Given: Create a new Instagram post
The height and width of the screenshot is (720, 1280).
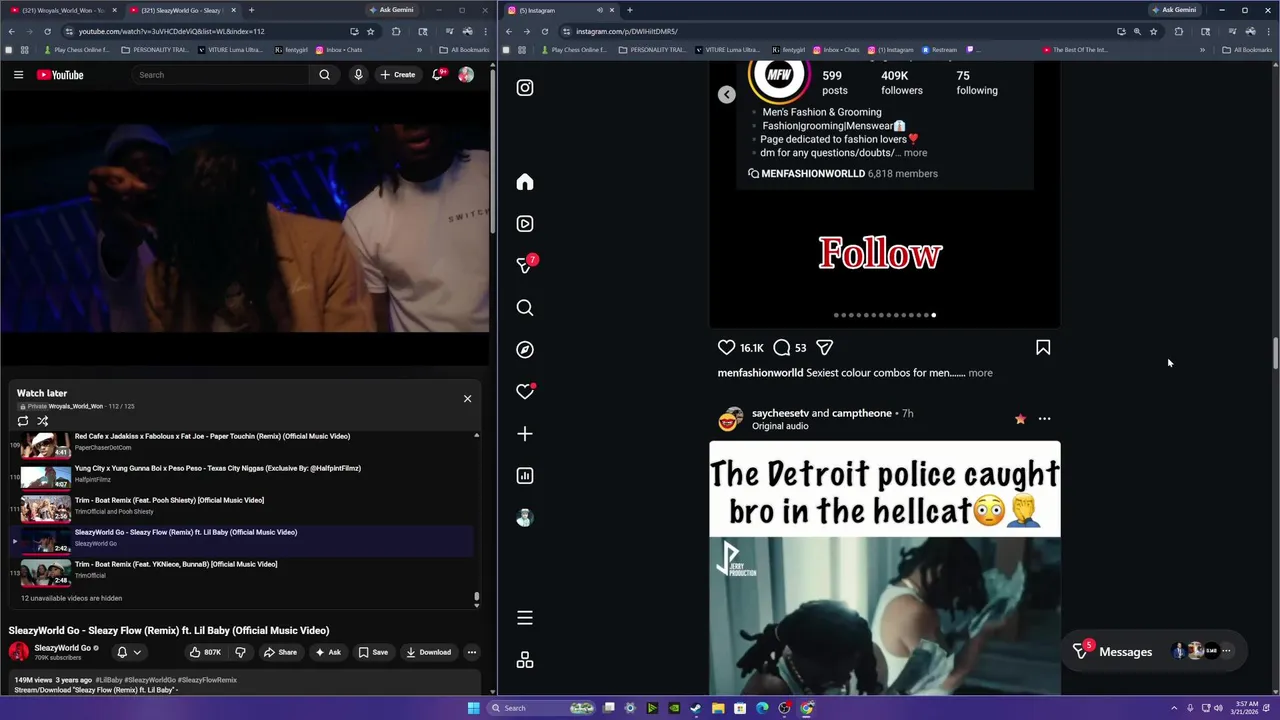Looking at the screenshot, I should click(x=525, y=434).
